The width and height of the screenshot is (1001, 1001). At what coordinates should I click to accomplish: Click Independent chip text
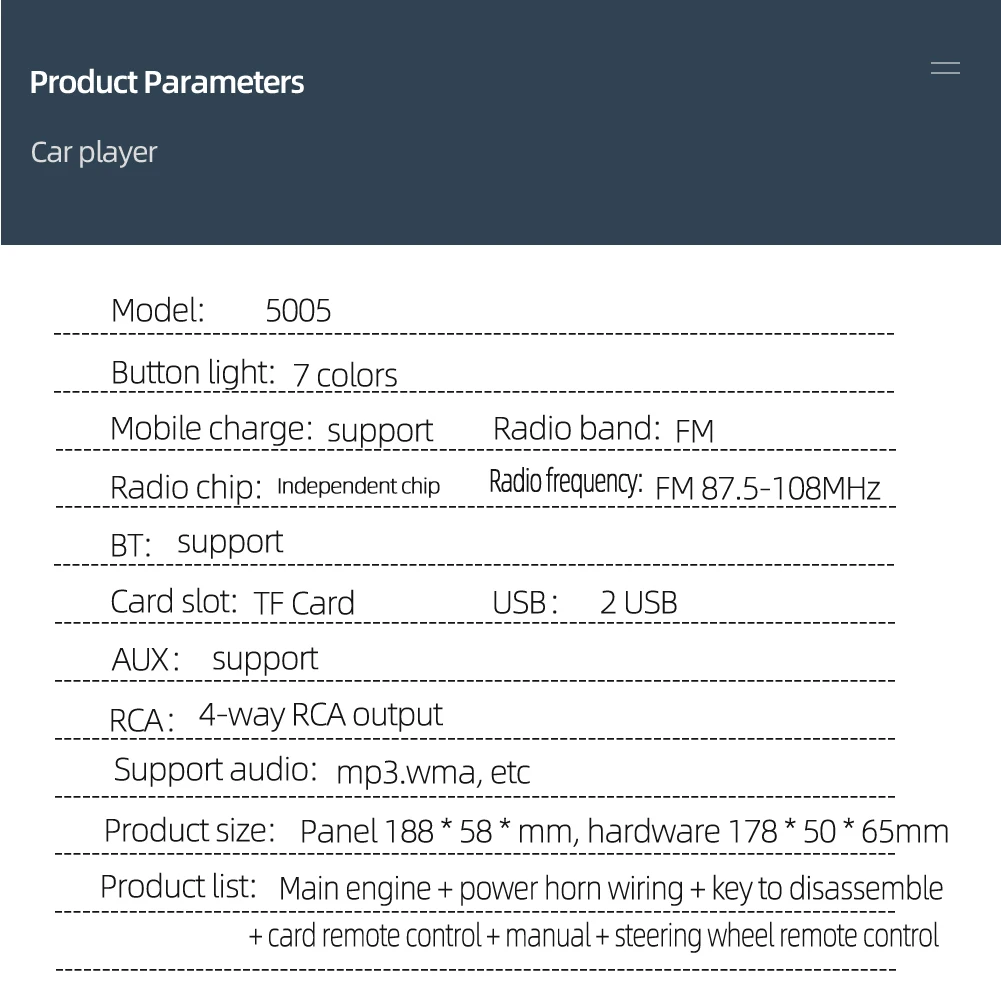tap(358, 486)
